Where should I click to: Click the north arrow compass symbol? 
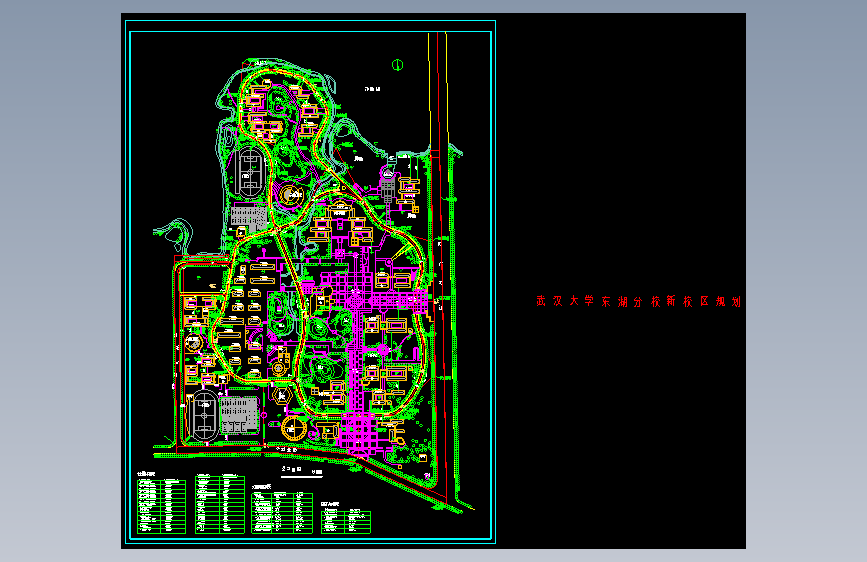click(x=398, y=65)
